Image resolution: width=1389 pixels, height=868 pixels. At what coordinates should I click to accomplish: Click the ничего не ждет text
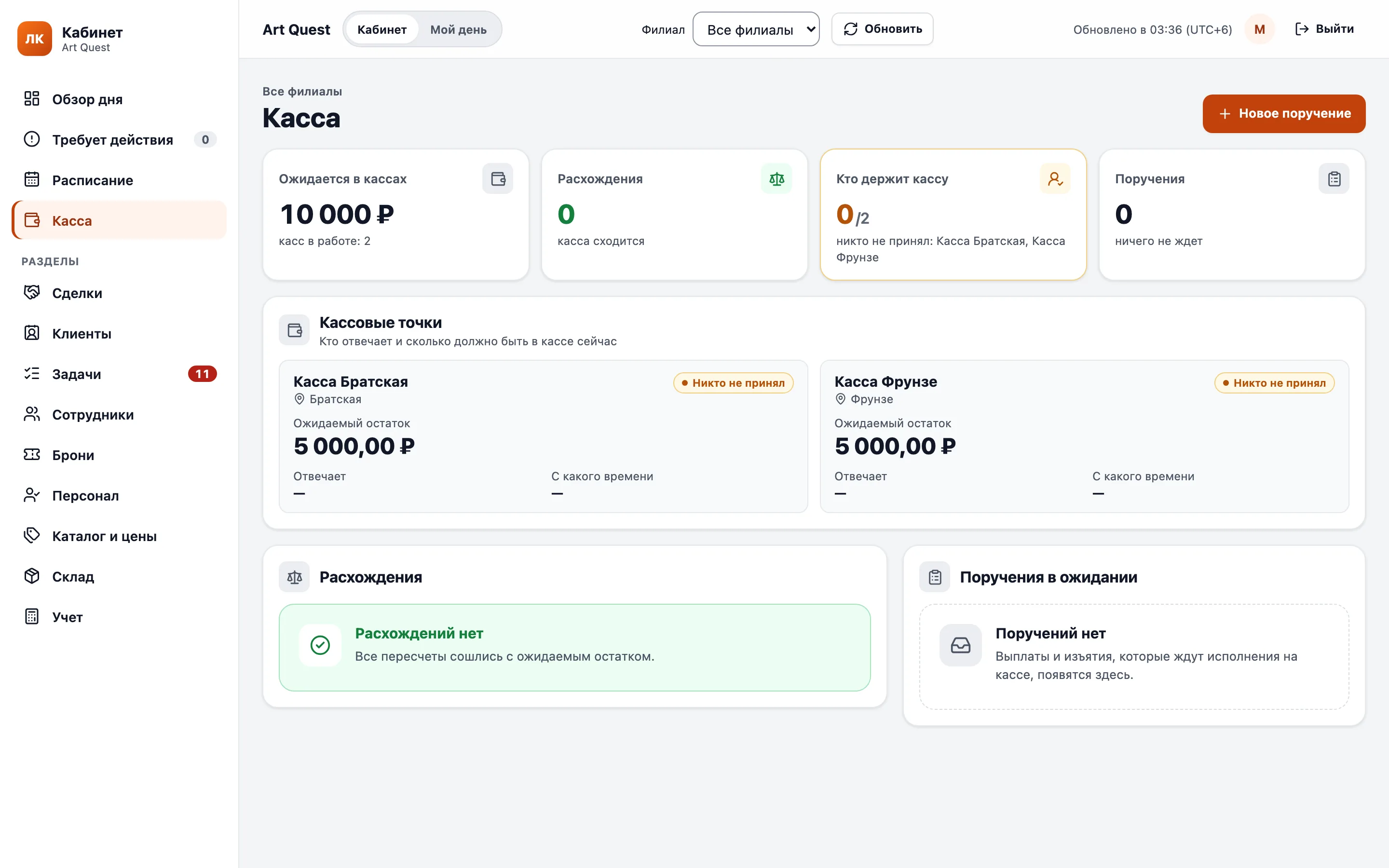[1158, 241]
